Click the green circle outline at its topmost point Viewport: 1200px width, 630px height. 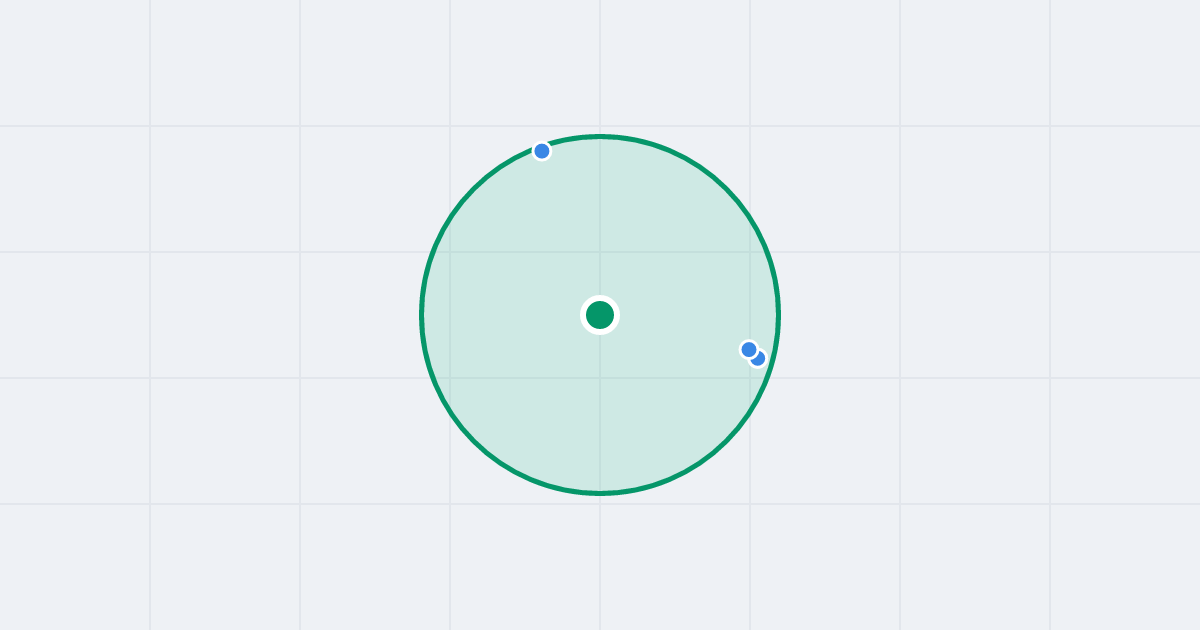600,136
